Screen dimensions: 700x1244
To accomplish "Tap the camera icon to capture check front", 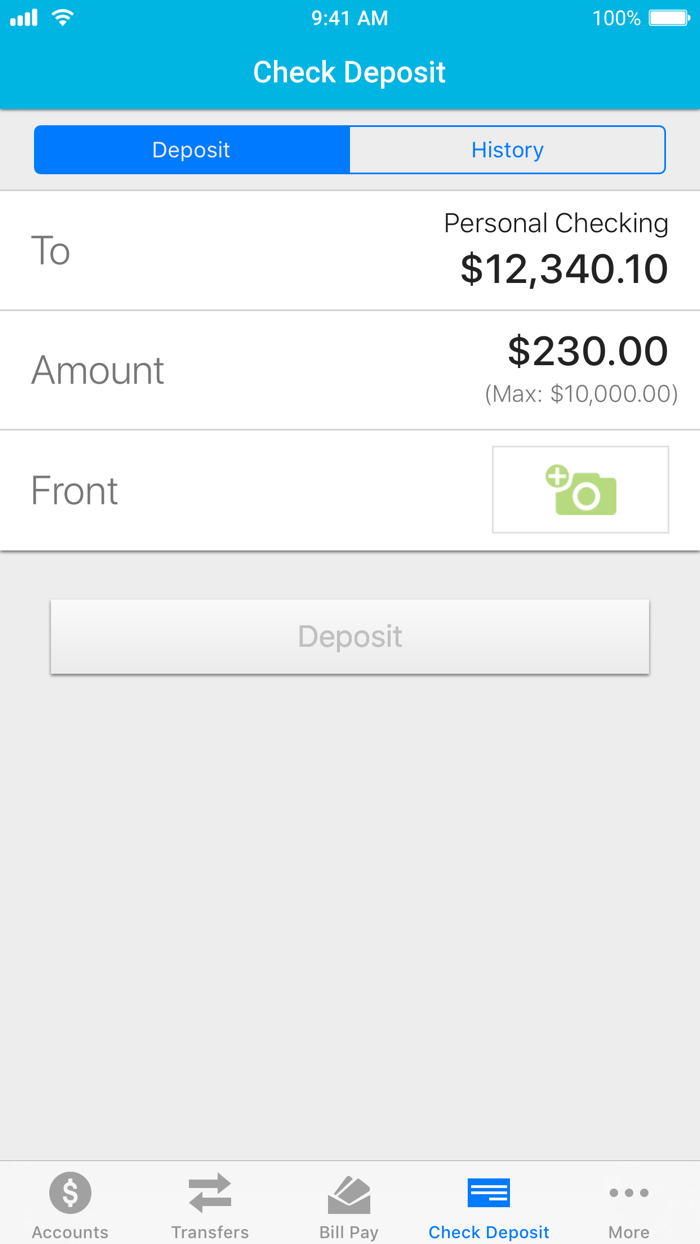I will 580,489.
